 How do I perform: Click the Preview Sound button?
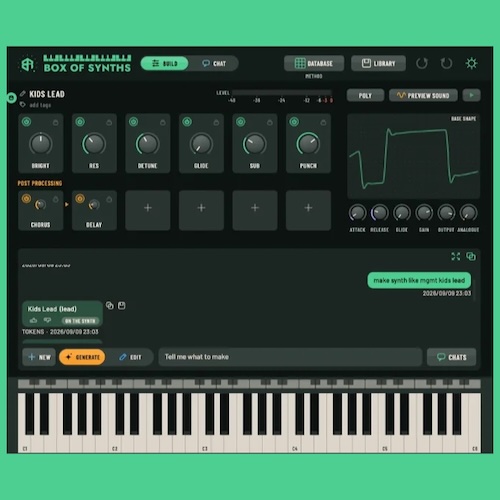click(x=423, y=96)
